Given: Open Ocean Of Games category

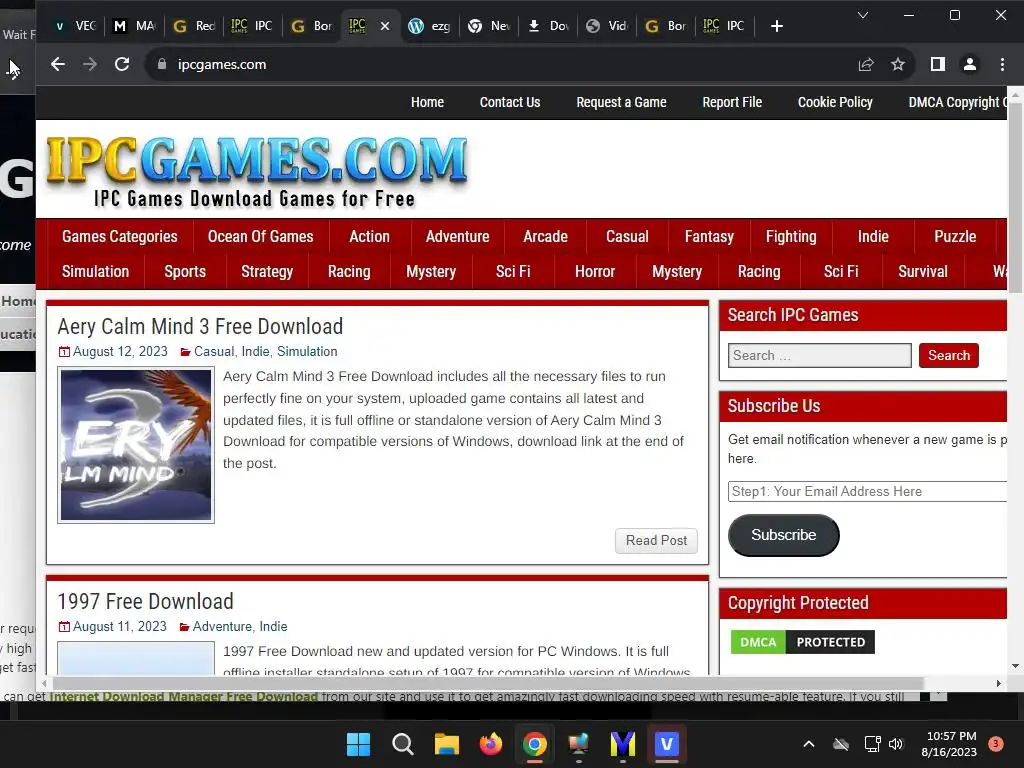Looking at the screenshot, I should (261, 236).
